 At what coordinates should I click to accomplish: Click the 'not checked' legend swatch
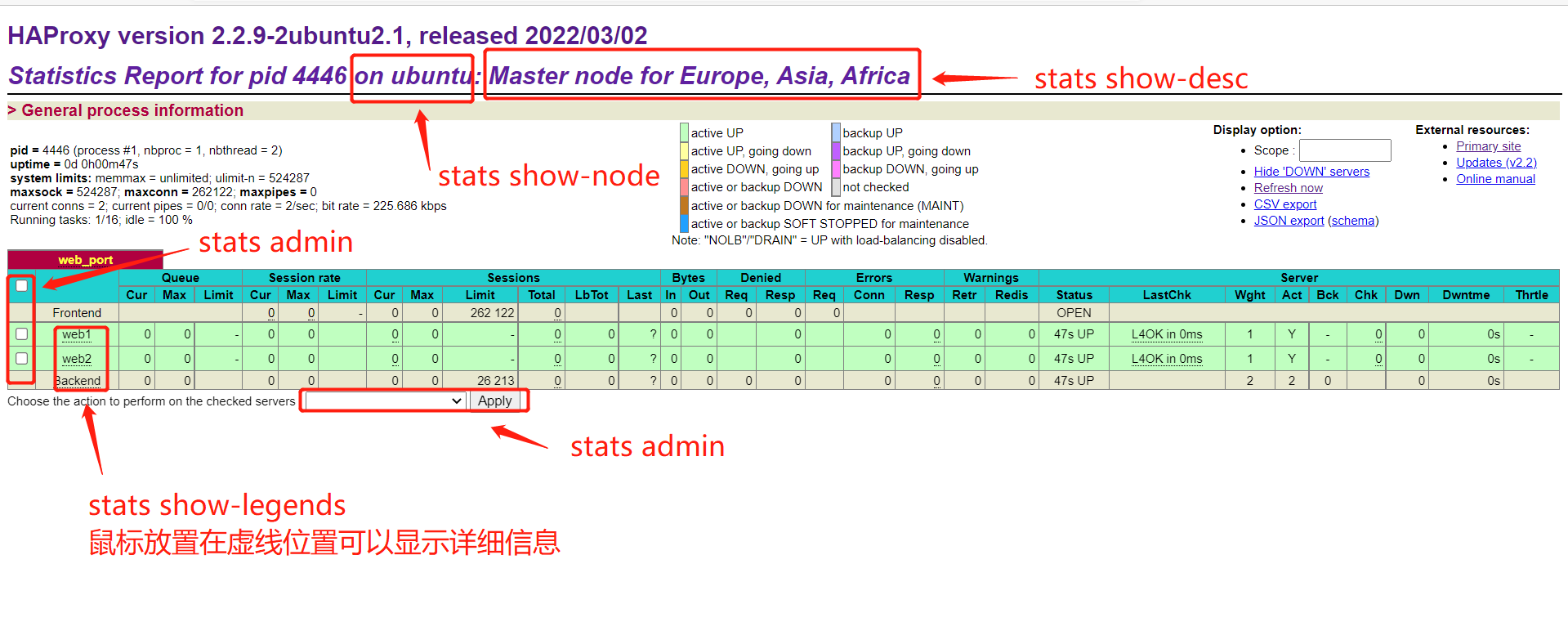pyautogui.click(x=836, y=186)
